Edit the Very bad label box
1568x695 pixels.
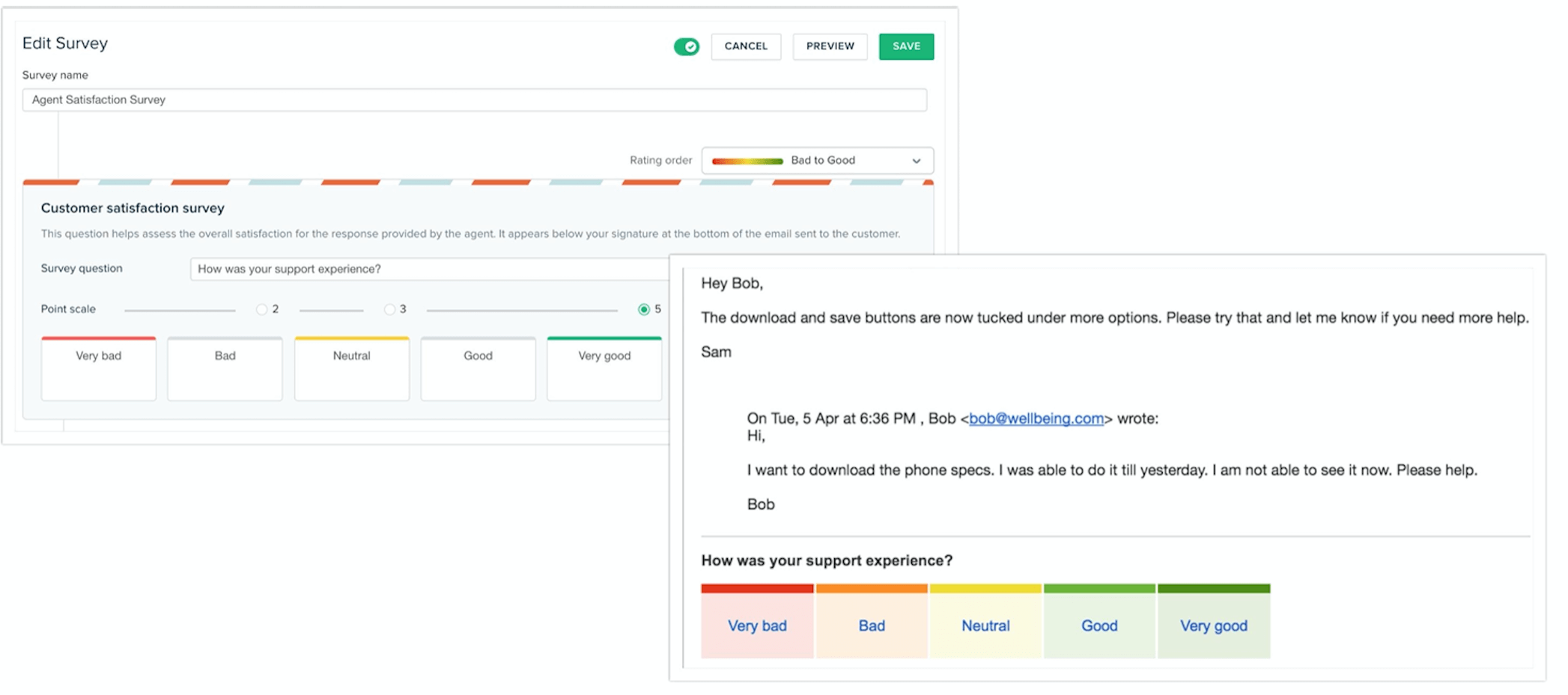coord(99,368)
